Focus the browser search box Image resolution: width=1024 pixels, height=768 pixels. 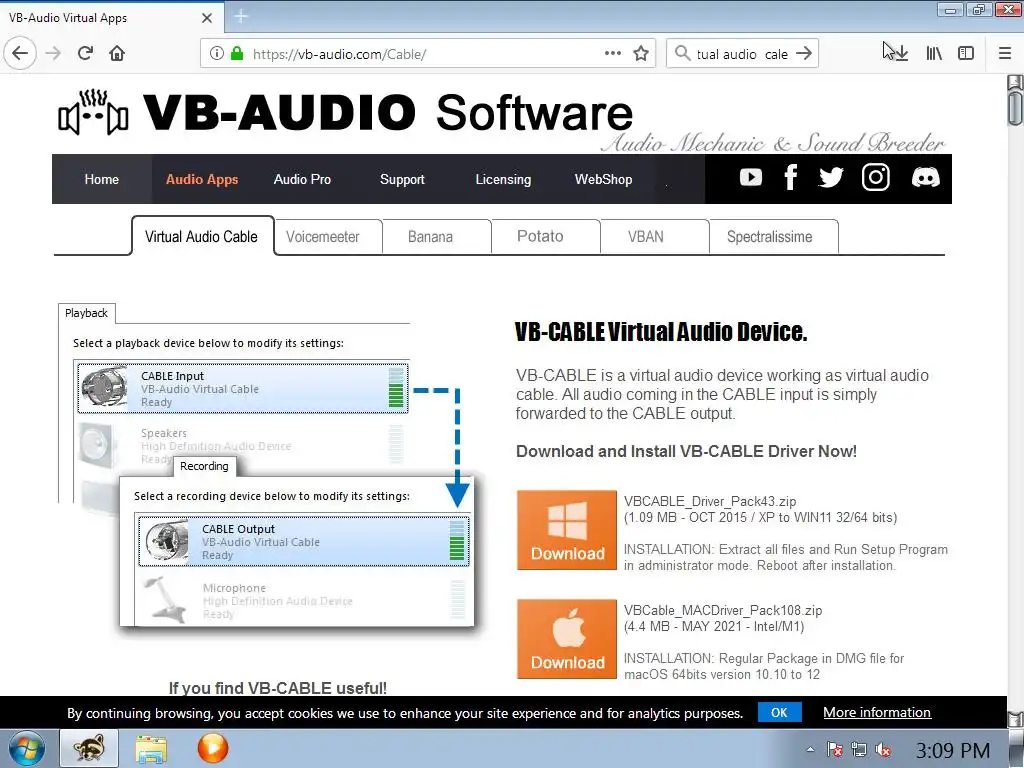point(742,54)
